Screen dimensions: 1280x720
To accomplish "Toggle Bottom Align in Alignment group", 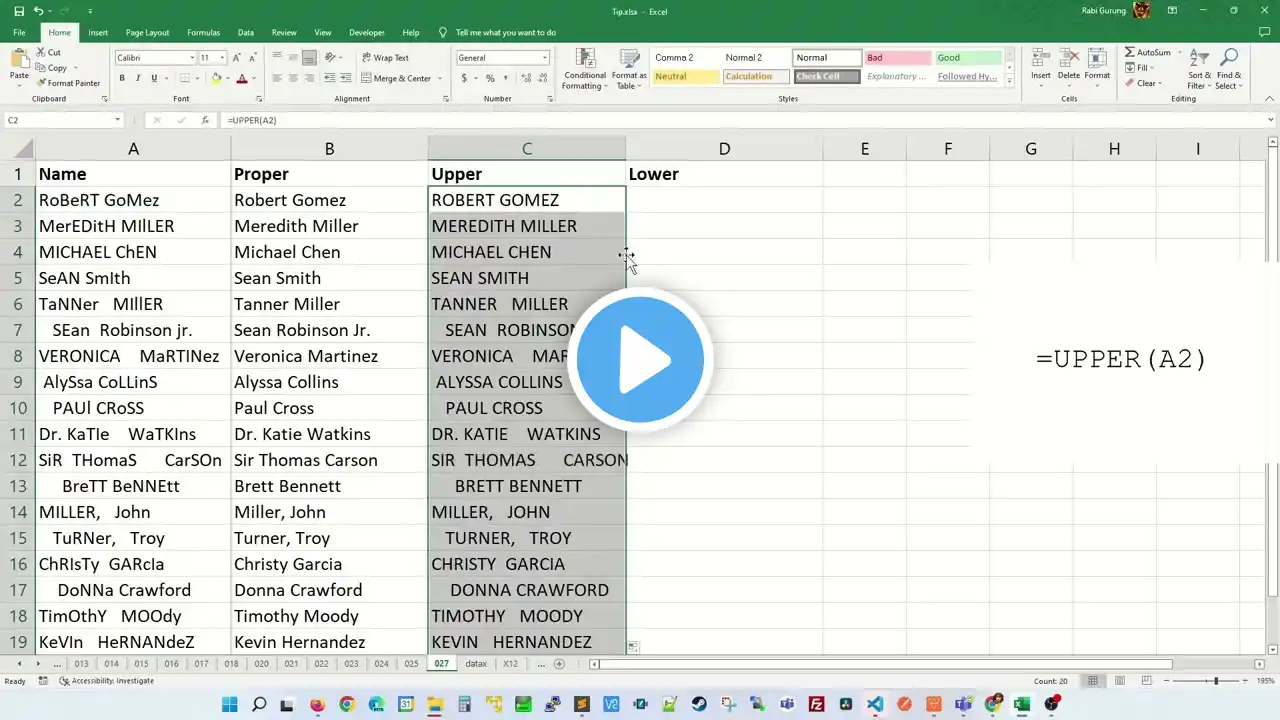I will (309, 58).
